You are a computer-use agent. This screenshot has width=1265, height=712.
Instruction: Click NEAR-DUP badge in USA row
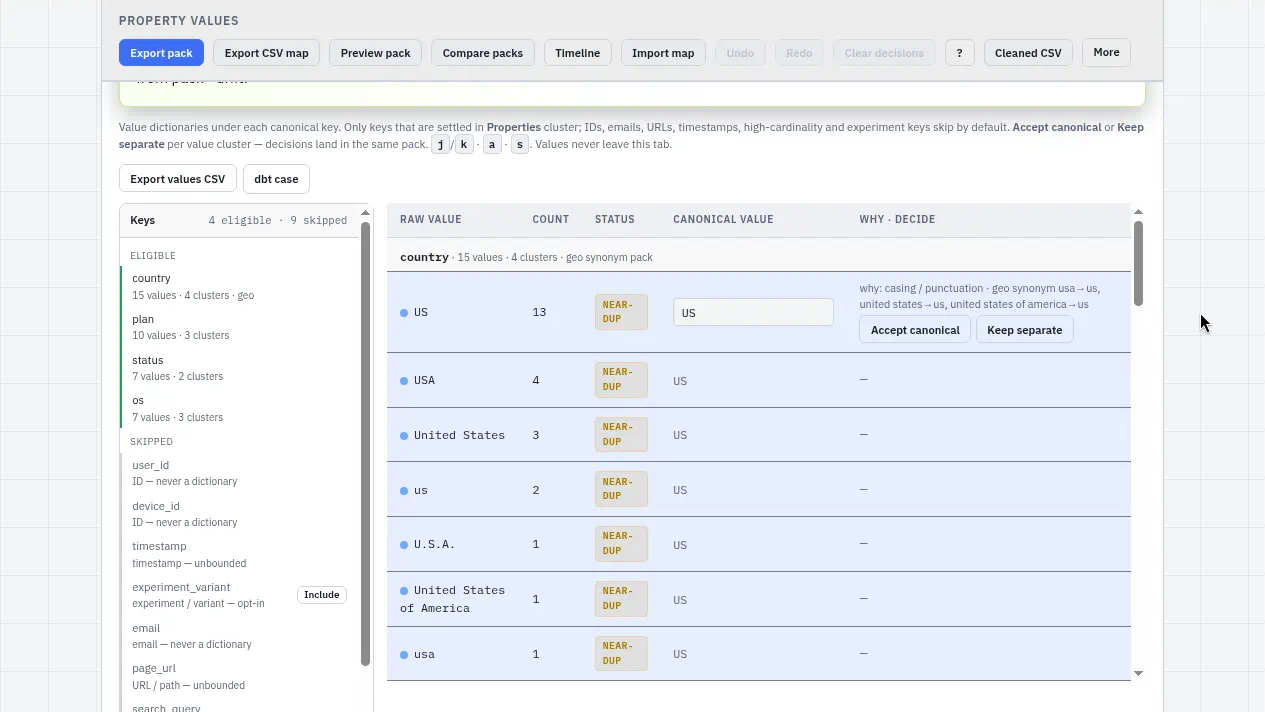tap(621, 380)
